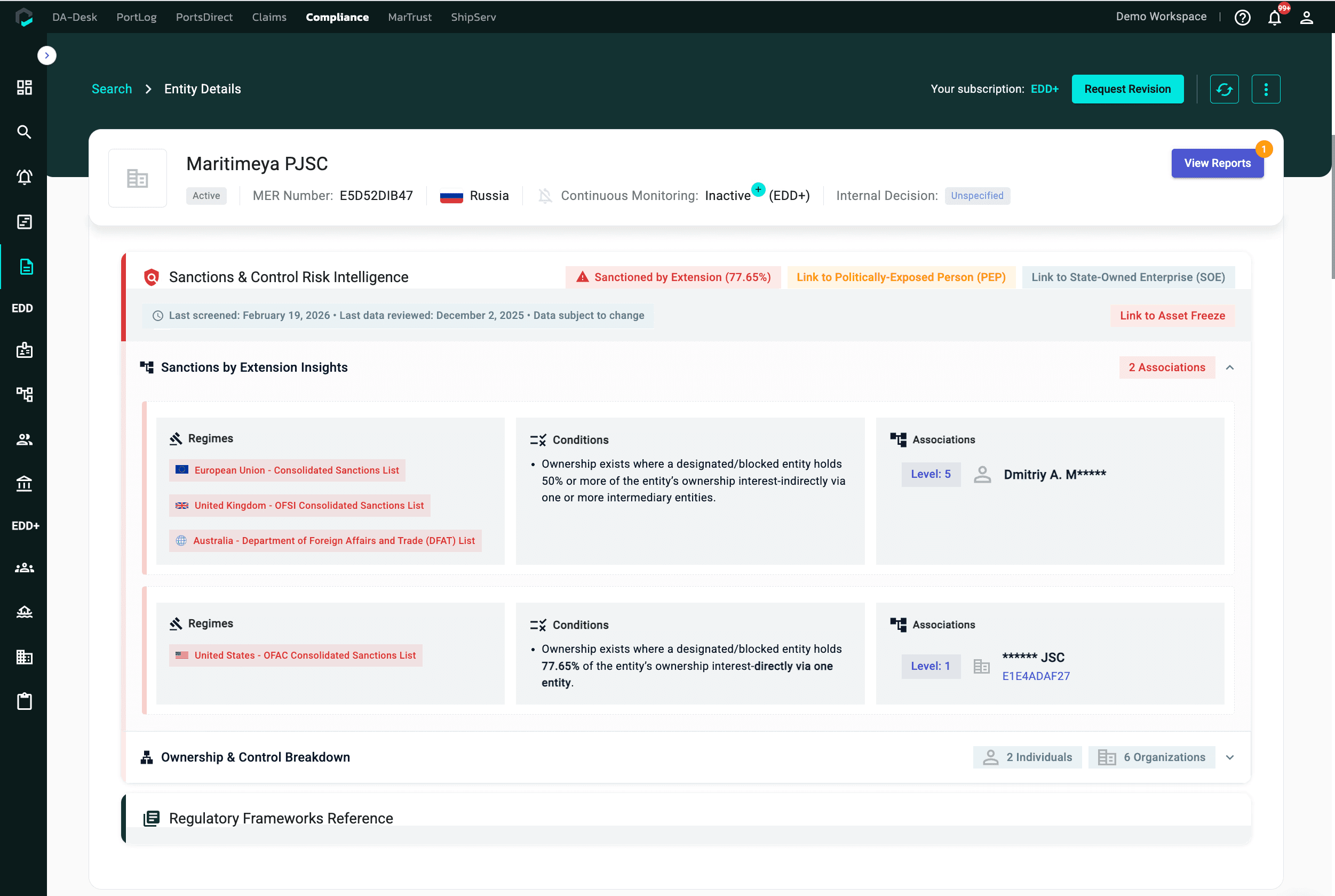Open the hierarchy tree sidebar icon

pyautogui.click(x=24, y=394)
